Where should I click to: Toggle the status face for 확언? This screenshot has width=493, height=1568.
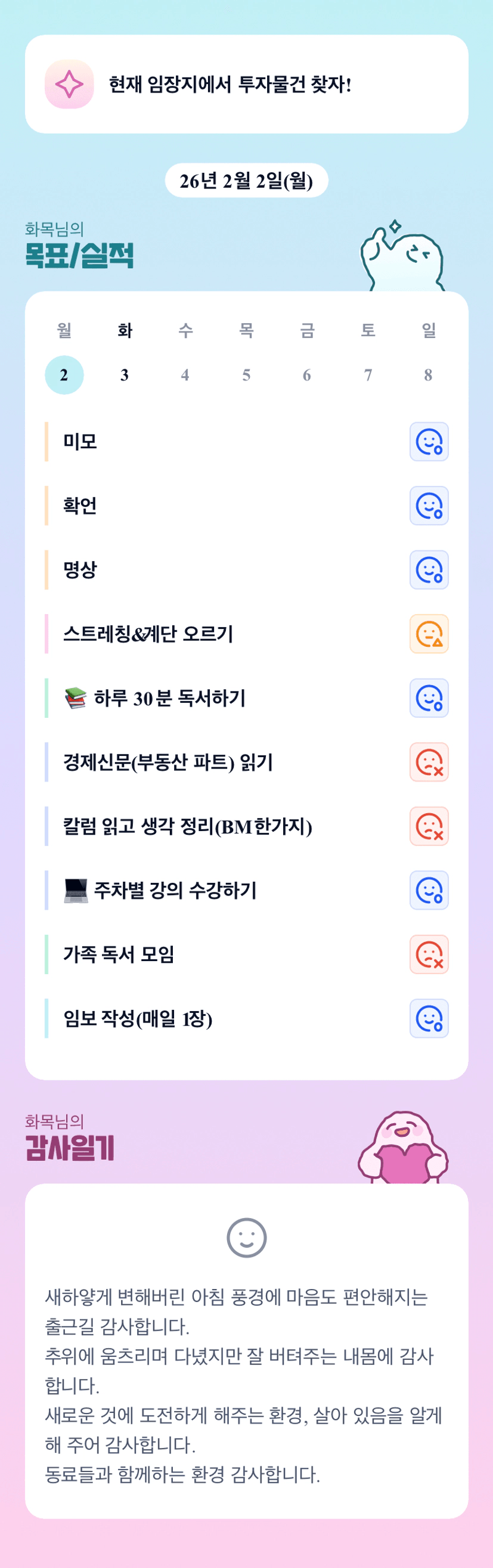(x=429, y=506)
